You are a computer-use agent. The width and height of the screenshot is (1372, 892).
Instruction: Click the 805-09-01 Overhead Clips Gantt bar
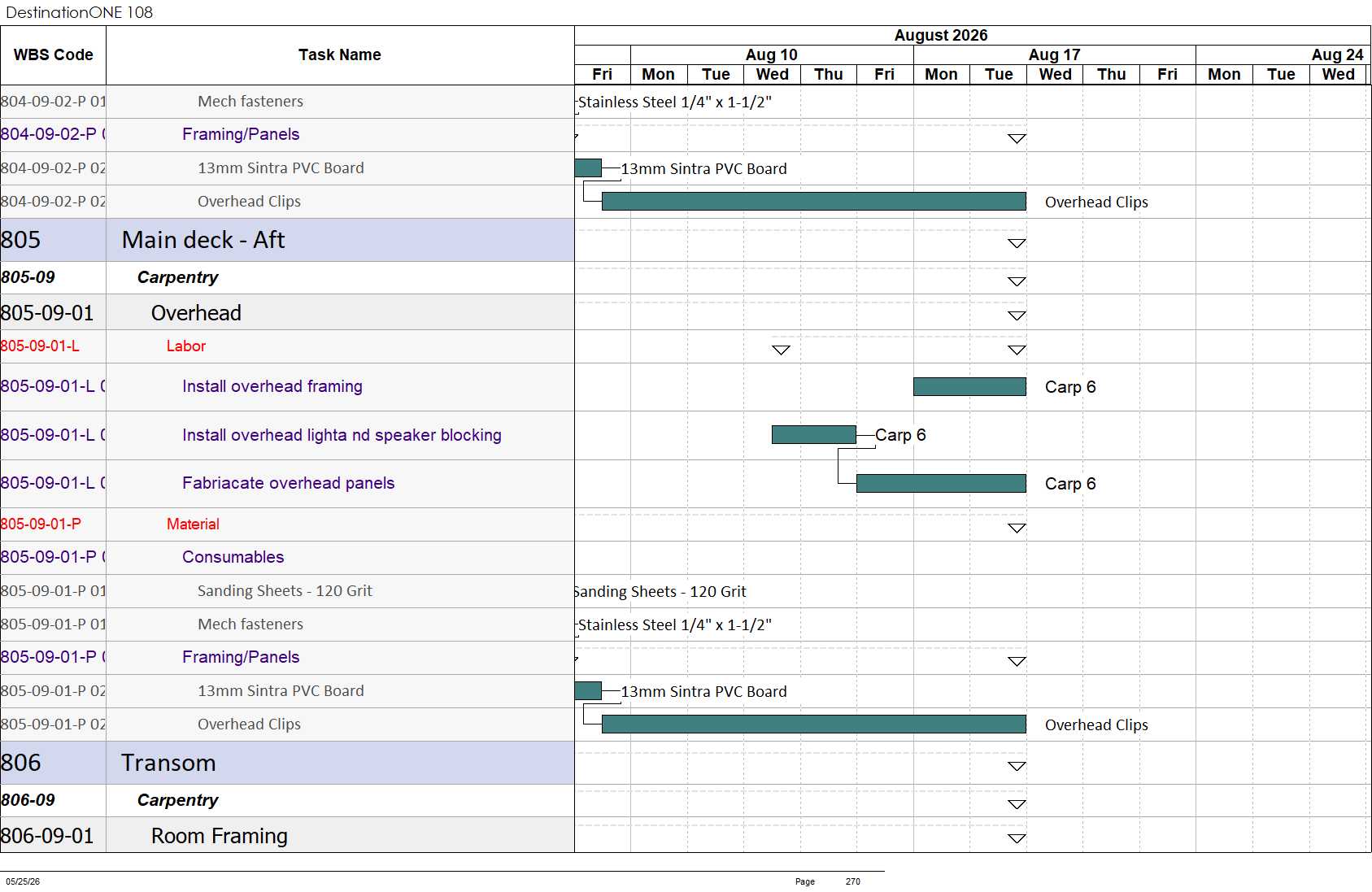tap(813, 724)
